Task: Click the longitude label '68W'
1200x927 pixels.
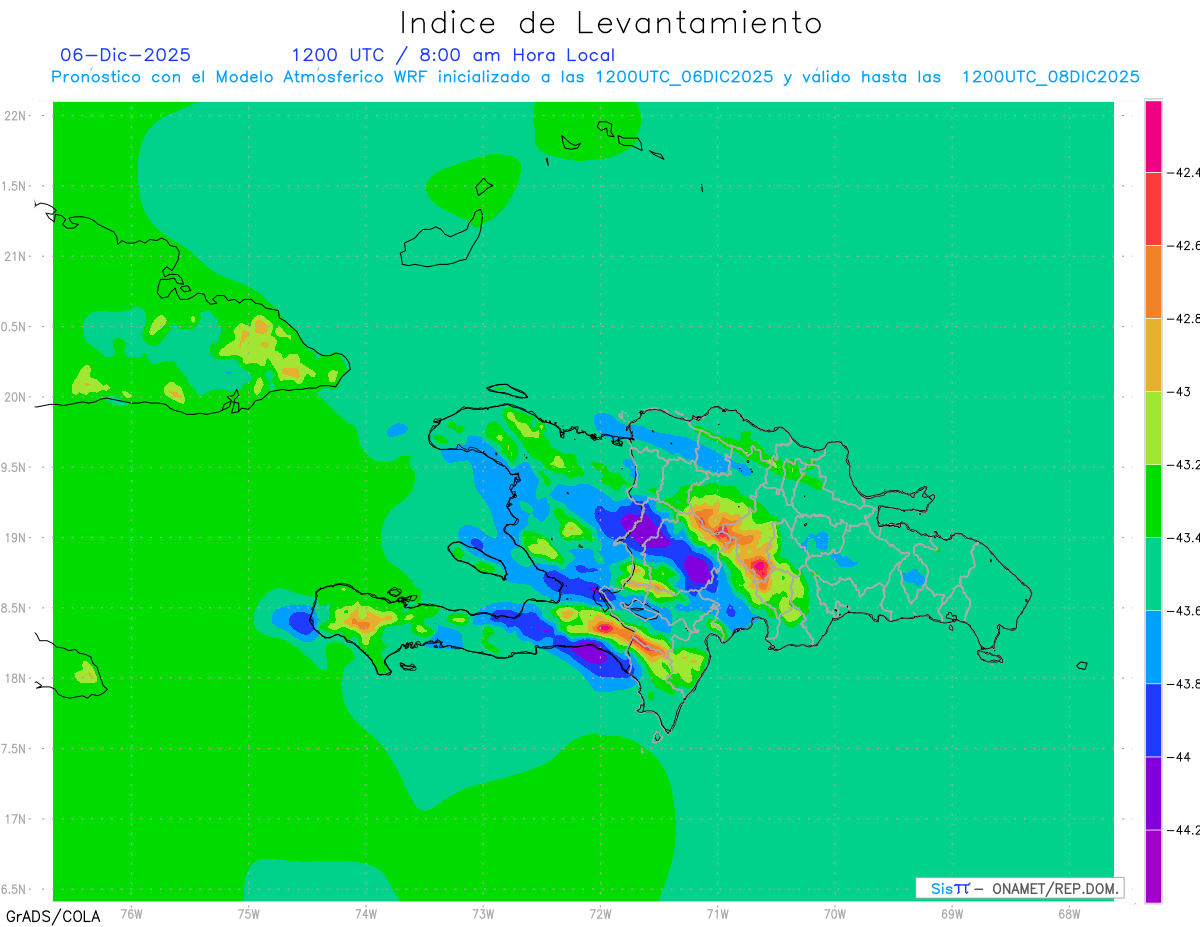Action: click(x=1069, y=913)
